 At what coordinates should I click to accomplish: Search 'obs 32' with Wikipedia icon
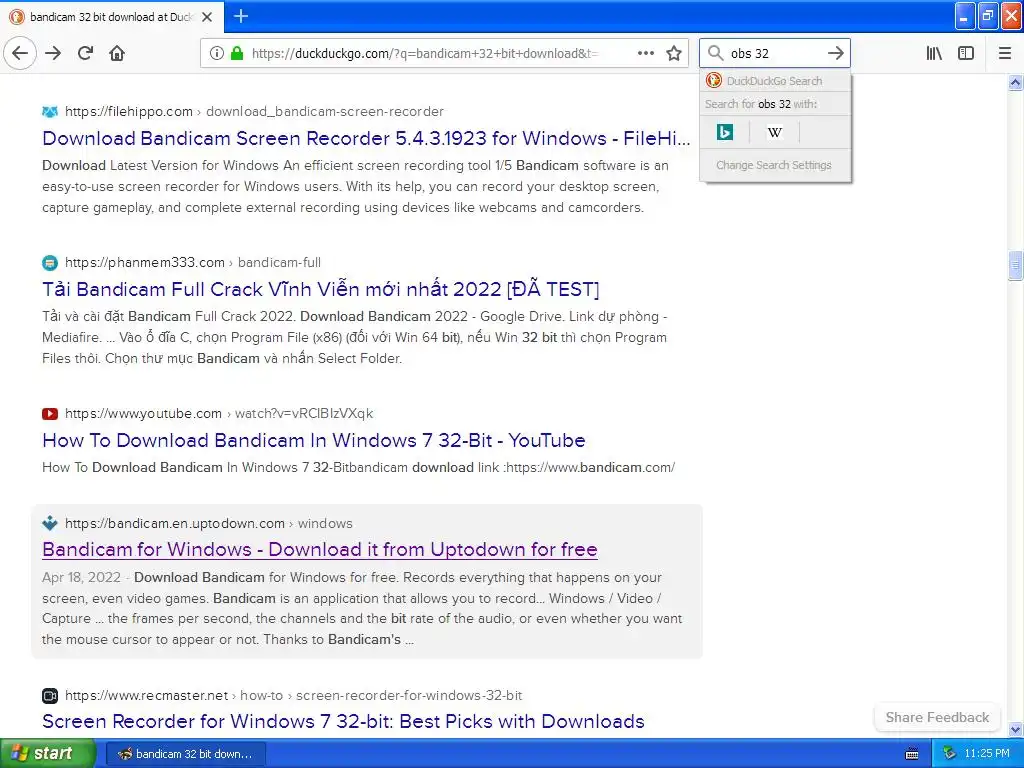click(775, 132)
